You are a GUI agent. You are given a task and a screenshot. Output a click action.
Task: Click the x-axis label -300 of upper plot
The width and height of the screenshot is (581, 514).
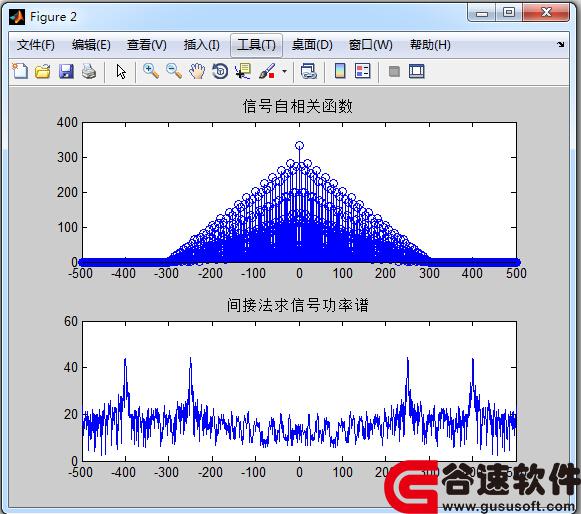click(x=166, y=273)
